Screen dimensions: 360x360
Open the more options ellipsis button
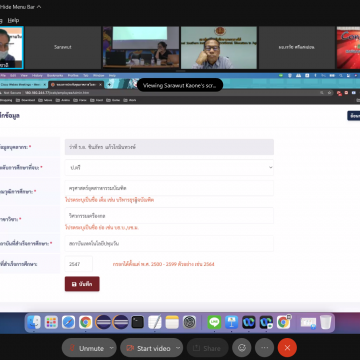tap(265, 348)
